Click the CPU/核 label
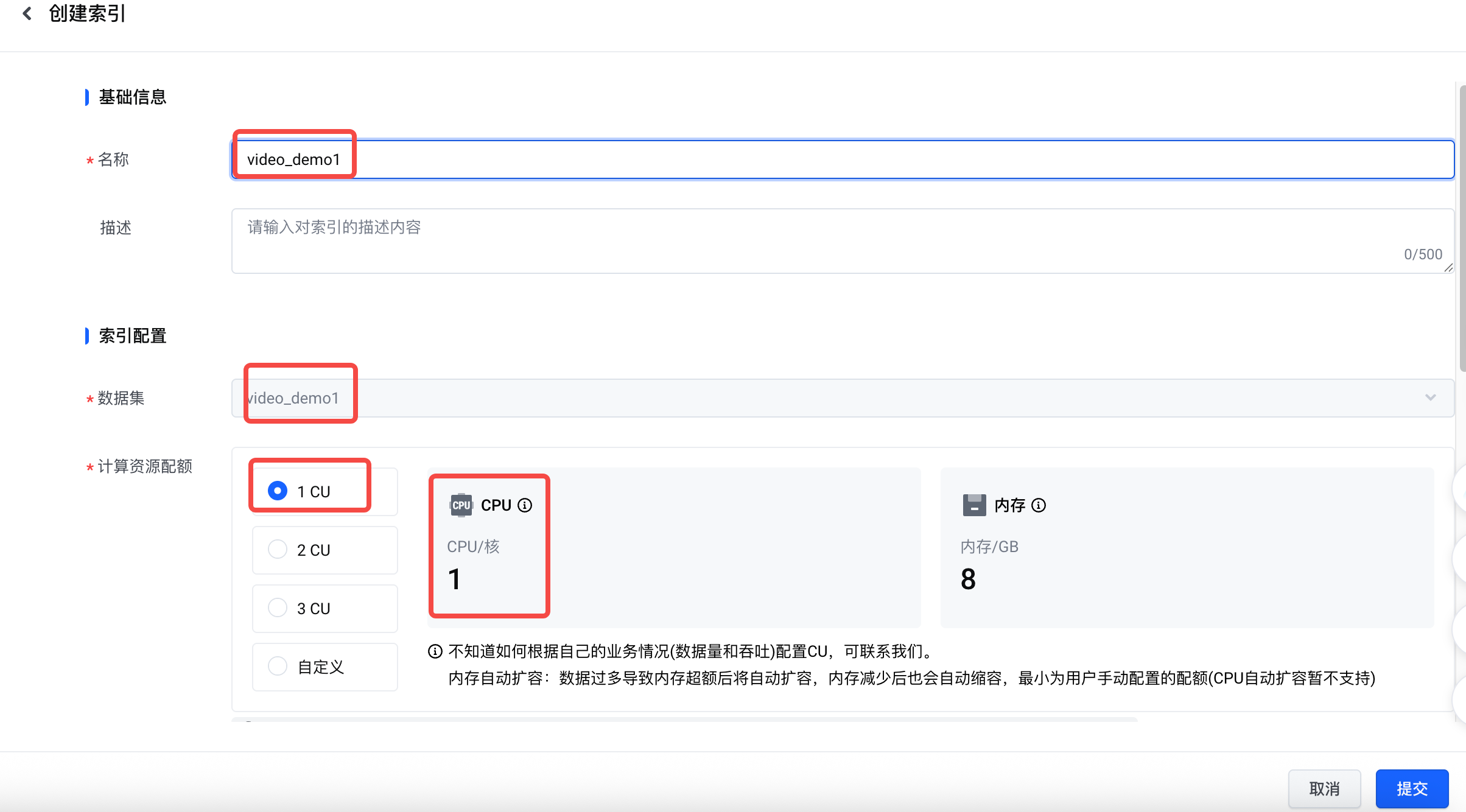1466x812 pixels. [473, 547]
